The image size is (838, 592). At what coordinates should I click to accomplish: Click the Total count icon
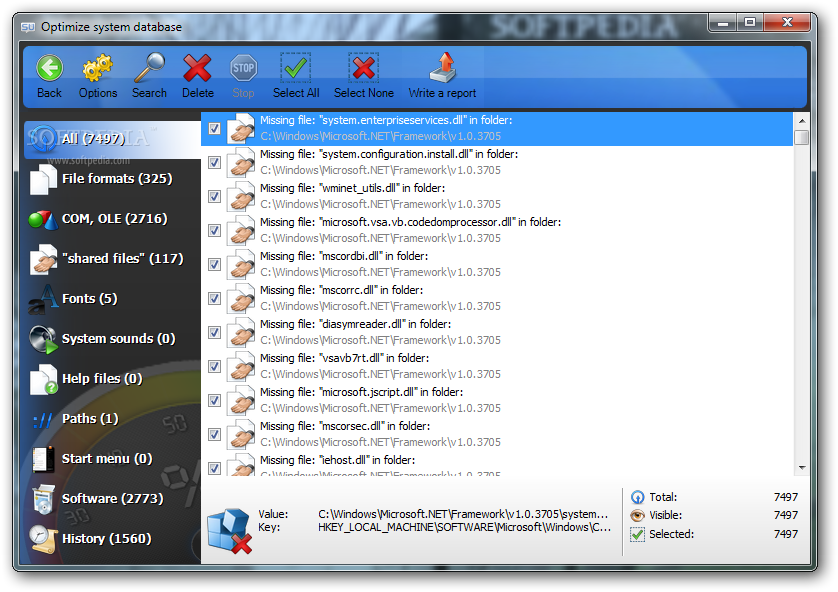[x=637, y=497]
